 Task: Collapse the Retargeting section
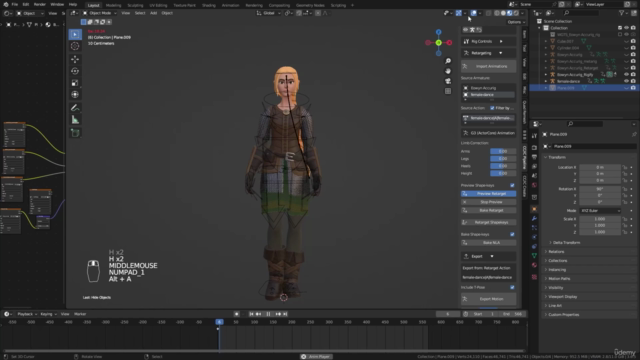click(x=489, y=53)
